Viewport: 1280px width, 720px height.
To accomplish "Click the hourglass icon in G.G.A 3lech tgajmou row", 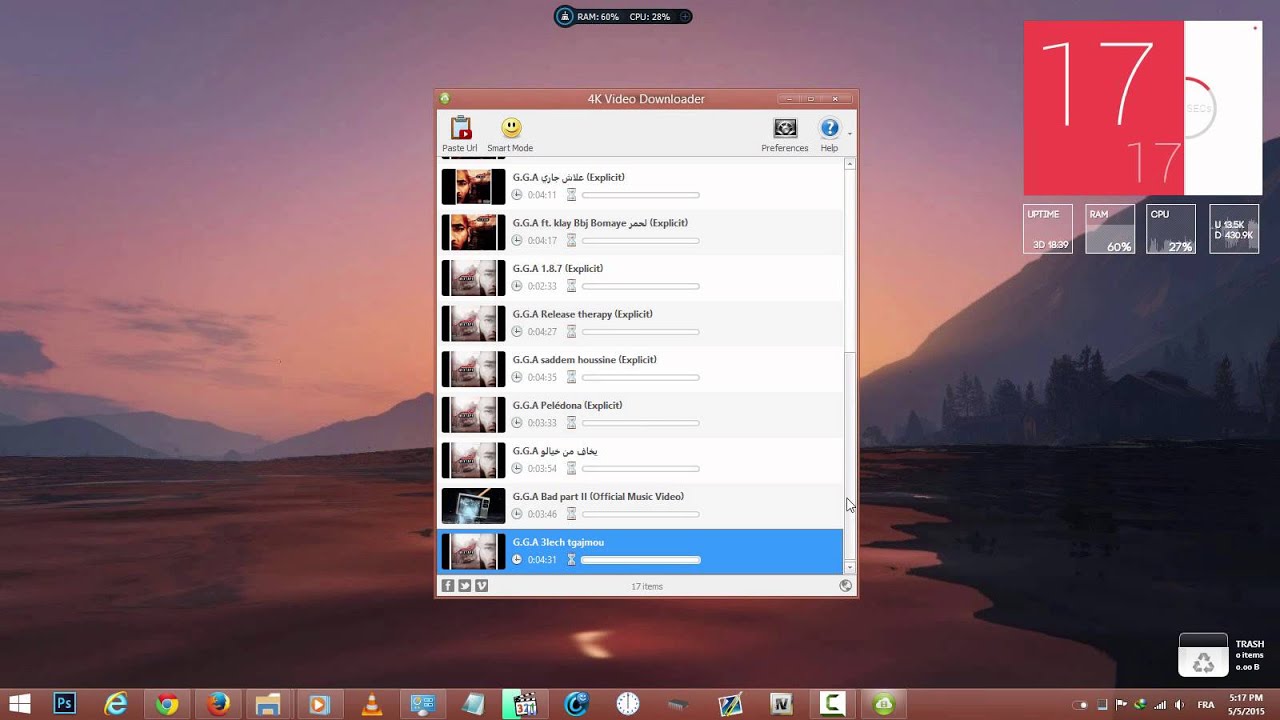I will tap(572, 560).
